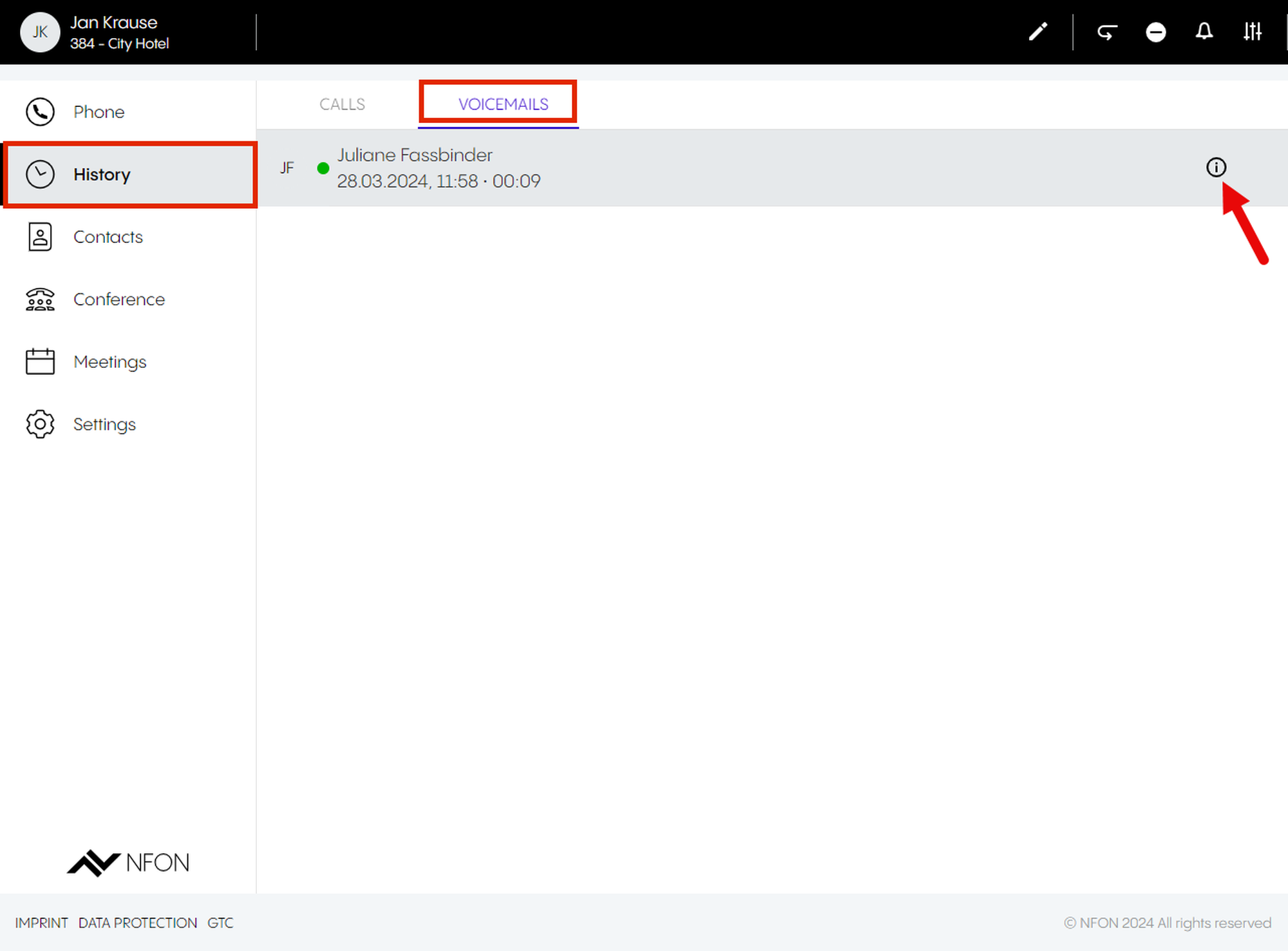The height and width of the screenshot is (951, 1288).
Task: Open the DATA PROTECTION link
Action: pos(137,923)
